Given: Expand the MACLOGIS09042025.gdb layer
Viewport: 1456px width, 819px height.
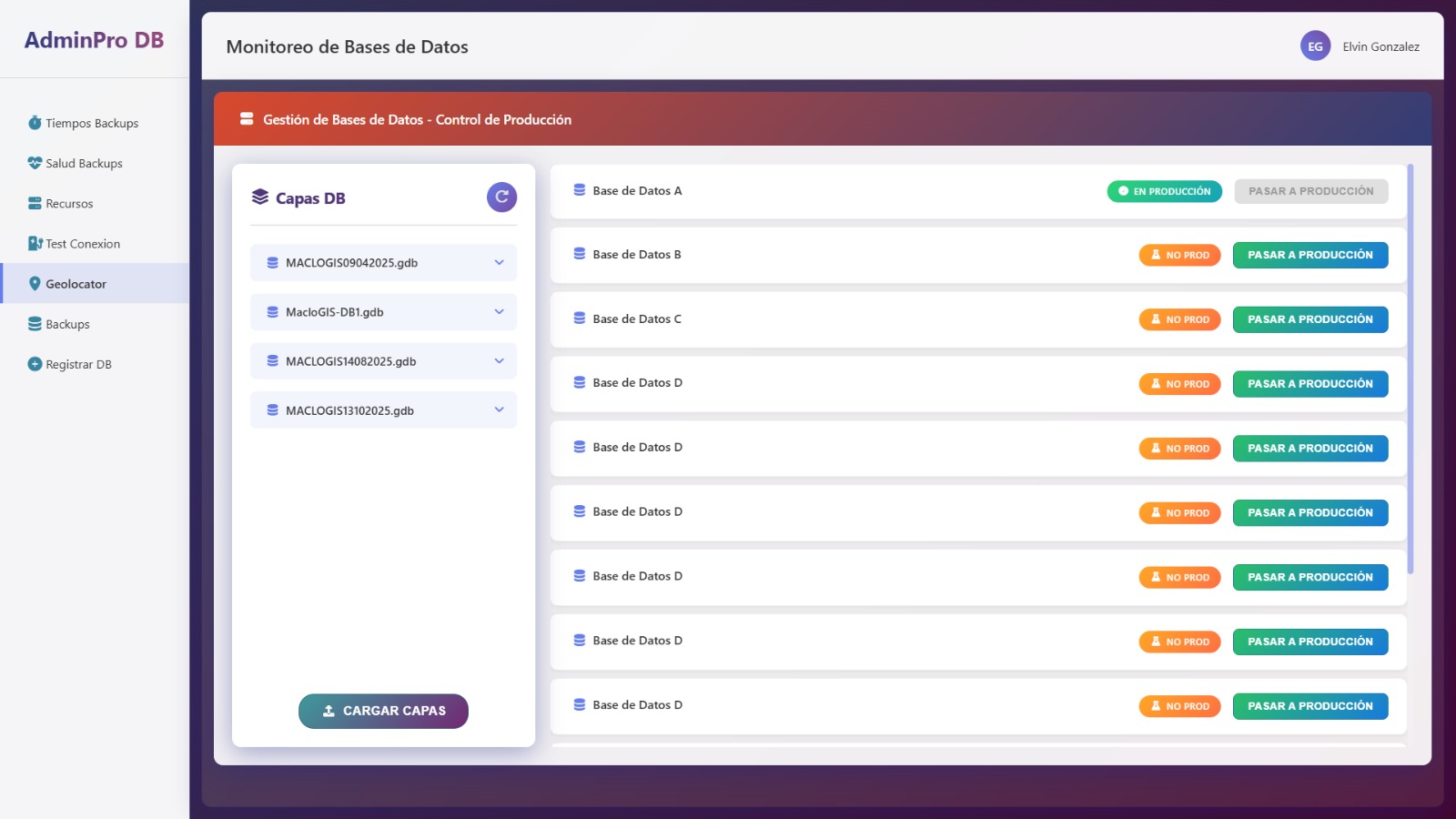Looking at the screenshot, I should (499, 263).
